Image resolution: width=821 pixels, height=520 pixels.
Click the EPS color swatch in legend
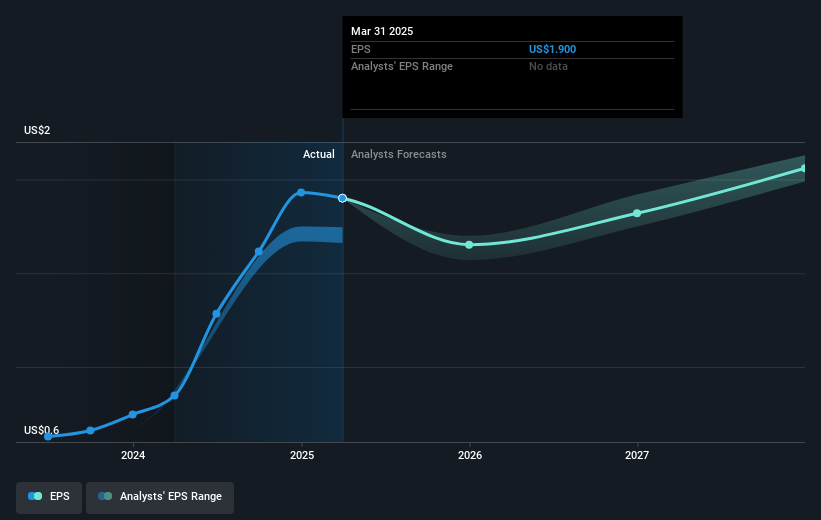point(35,496)
